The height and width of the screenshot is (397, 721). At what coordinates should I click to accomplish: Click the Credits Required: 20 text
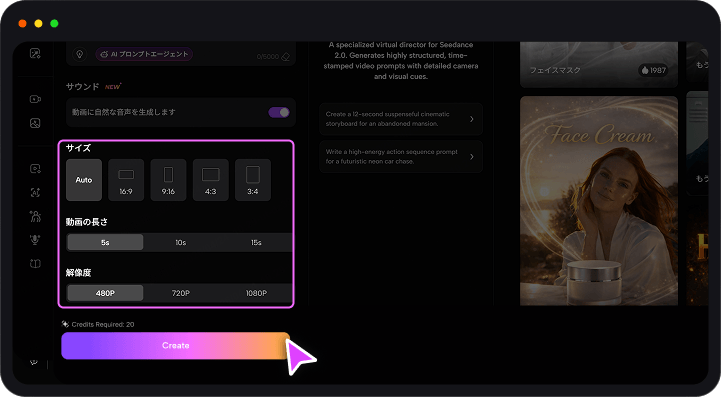click(x=103, y=324)
